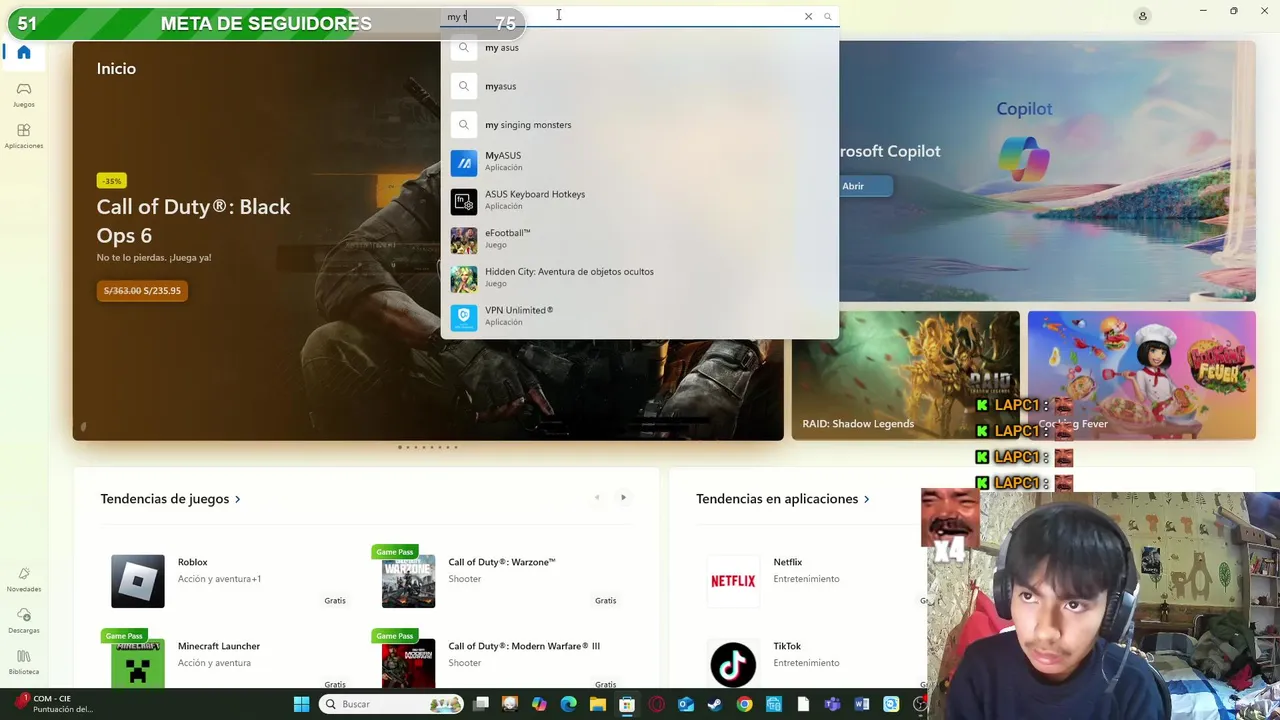Open Microsoft Teams from taskbar
The width and height of the screenshot is (1280, 720).
(x=832, y=704)
